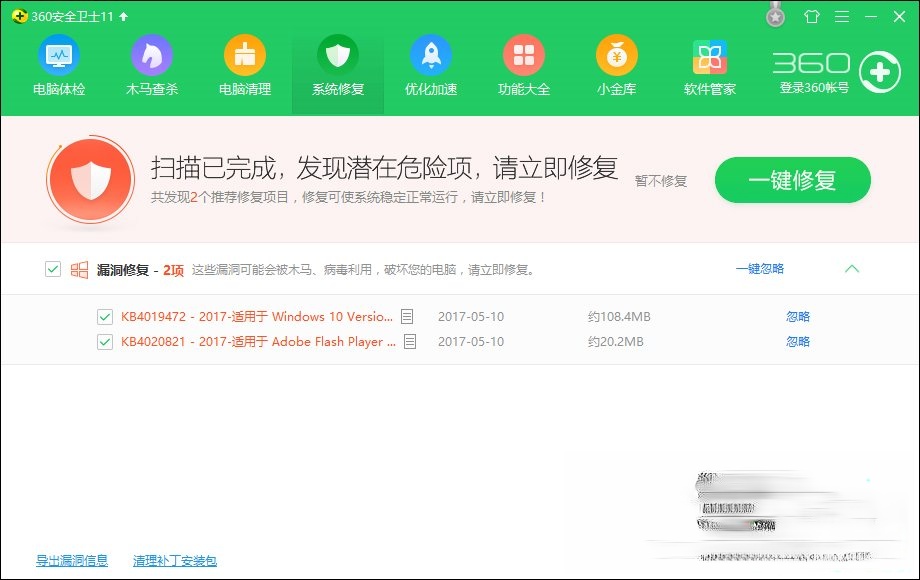The width and height of the screenshot is (920, 580).
Task: Open 电脑清理 cleanup tool
Action: [245, 65]
